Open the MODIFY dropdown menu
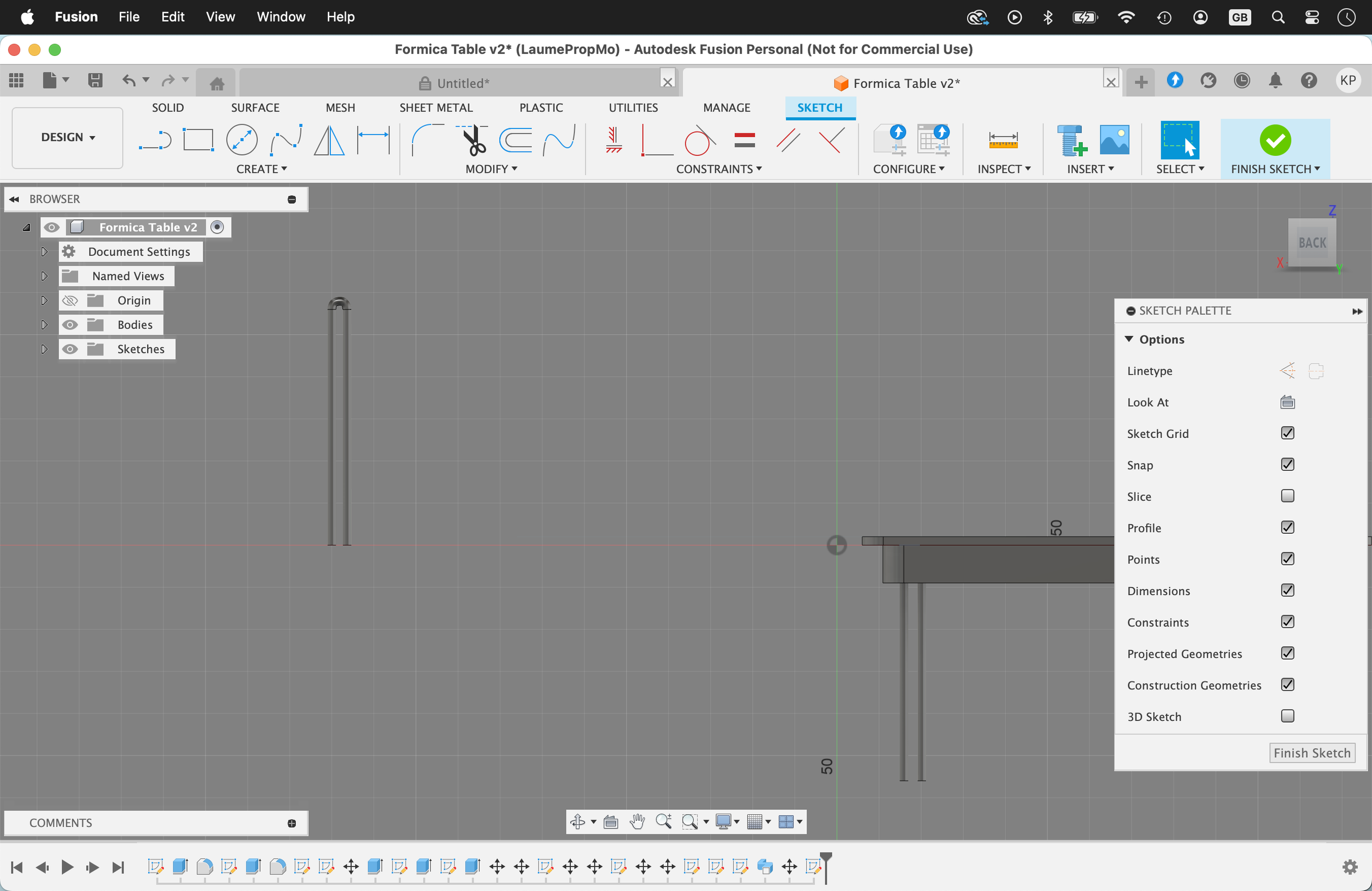 [491, 169]
